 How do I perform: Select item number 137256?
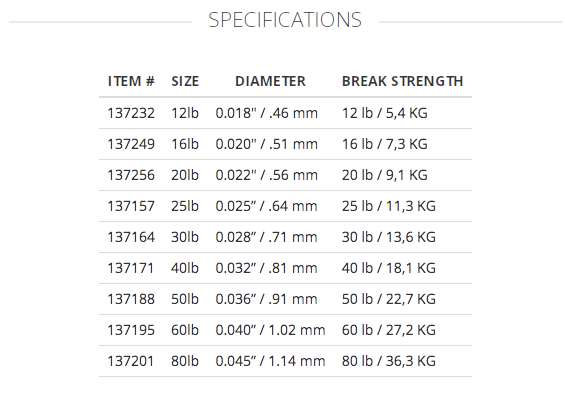click(x=131, y=175)
